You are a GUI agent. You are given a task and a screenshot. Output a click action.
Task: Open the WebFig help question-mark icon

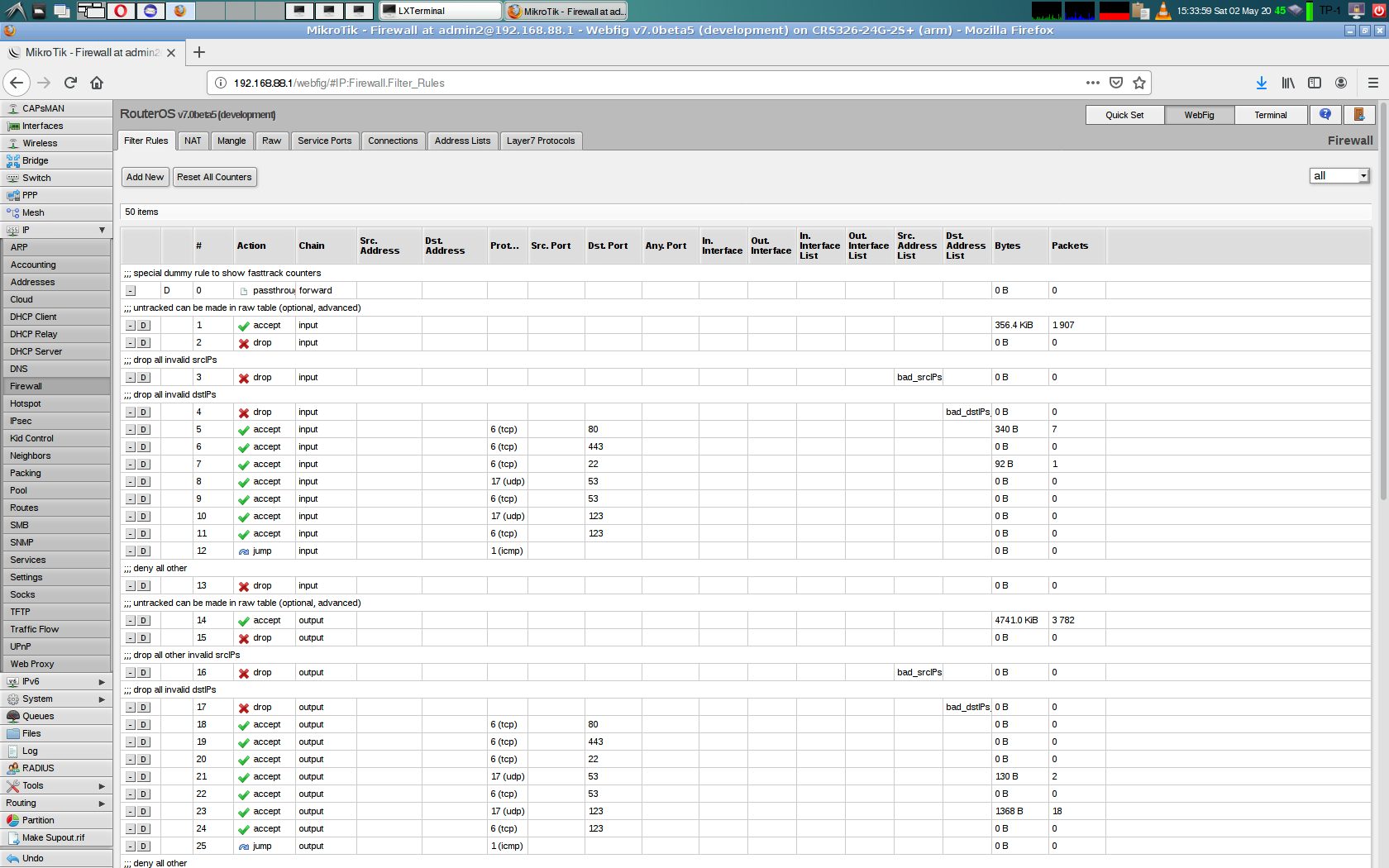(1325, 115)
